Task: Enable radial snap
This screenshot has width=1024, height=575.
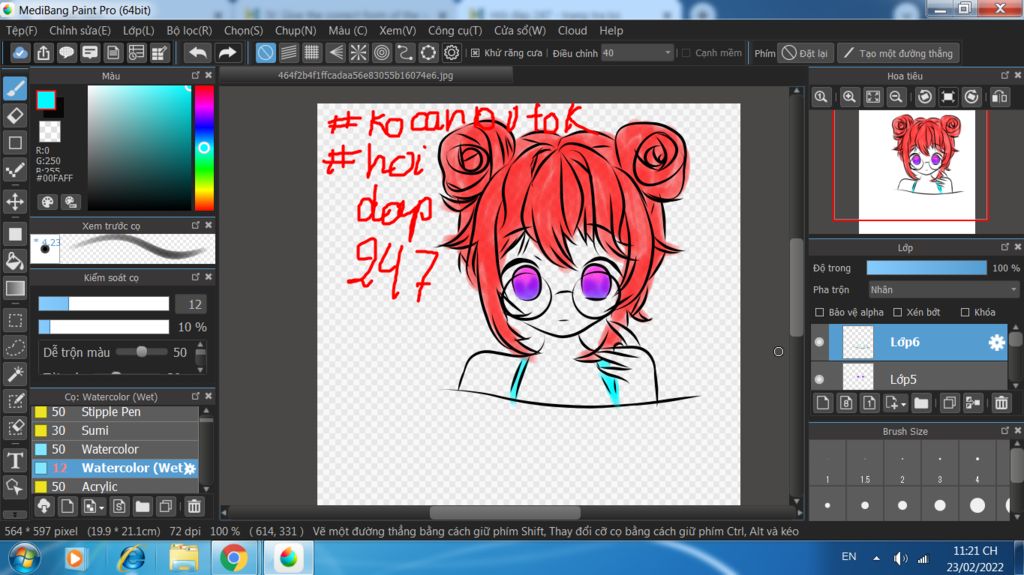Action: coord(359,53)
